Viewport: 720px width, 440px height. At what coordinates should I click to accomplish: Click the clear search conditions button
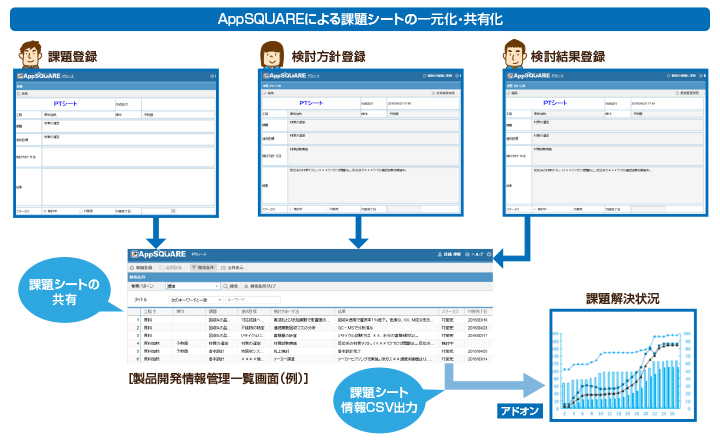coord(260,286)
